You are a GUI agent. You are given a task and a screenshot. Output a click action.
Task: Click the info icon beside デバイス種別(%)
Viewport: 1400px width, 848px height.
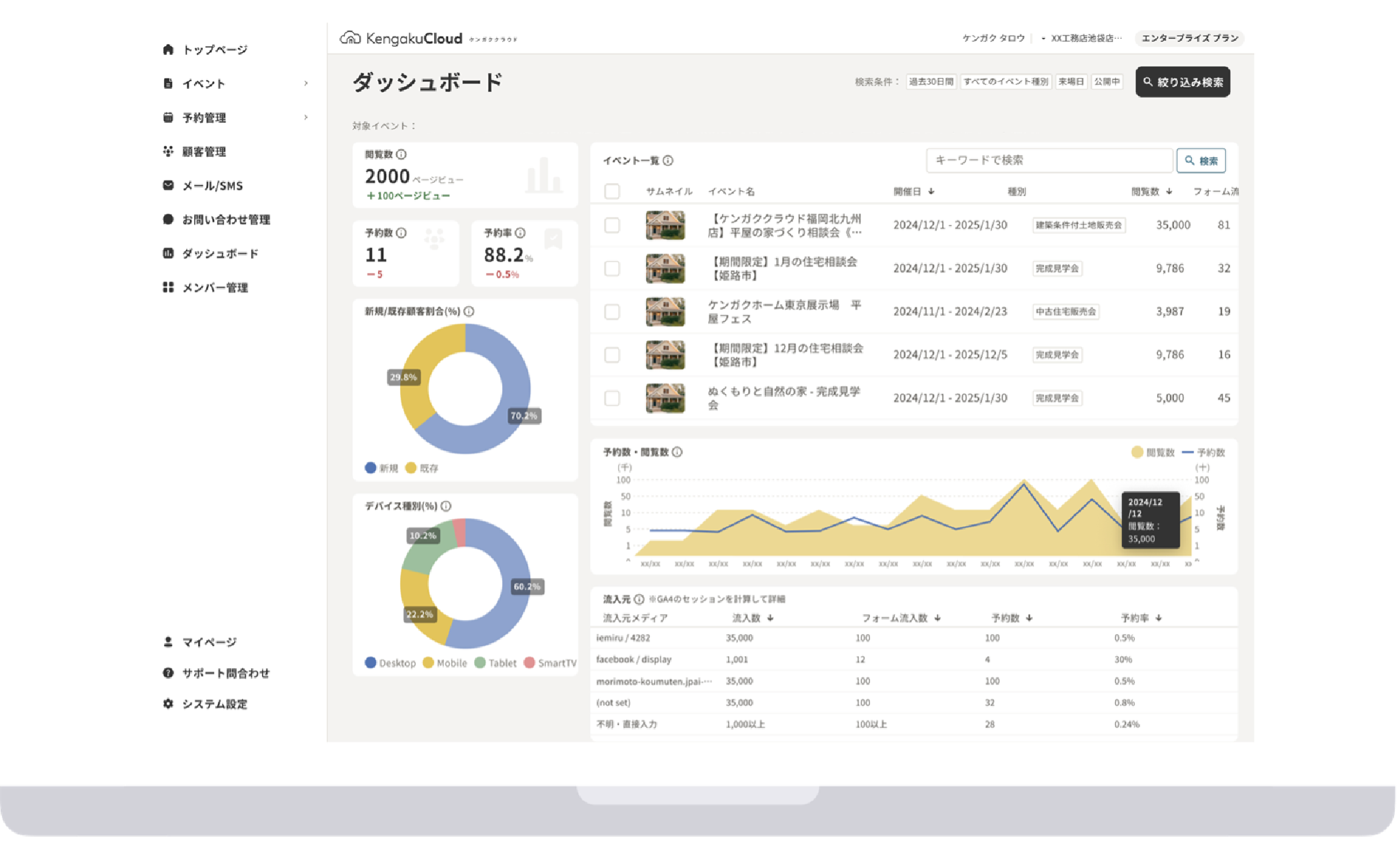[x=446, y=506]
